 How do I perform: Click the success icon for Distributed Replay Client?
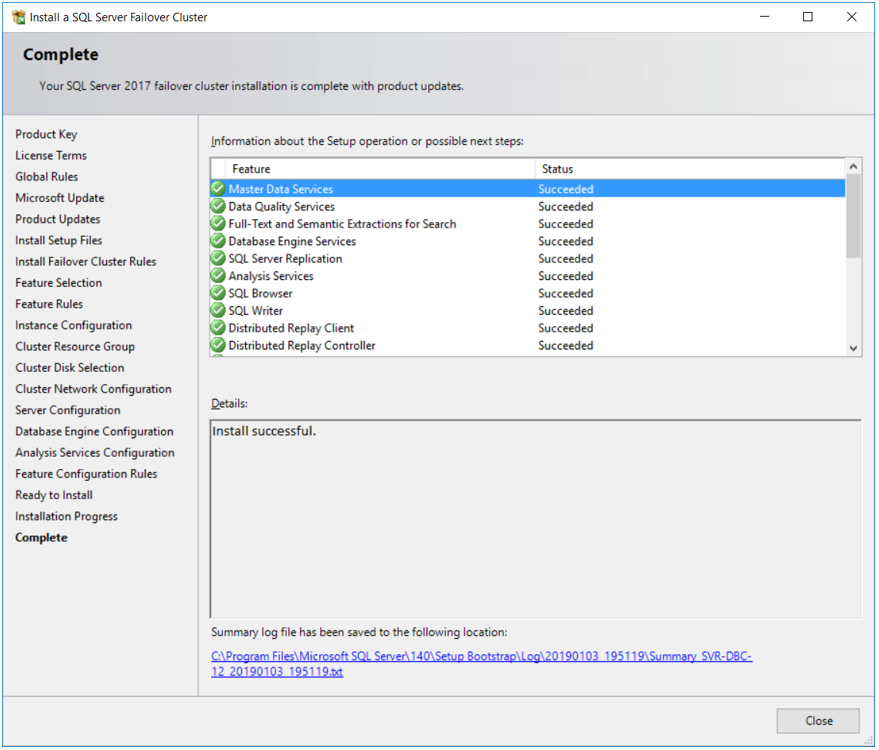pyautogui.click(x=218, y=328)
